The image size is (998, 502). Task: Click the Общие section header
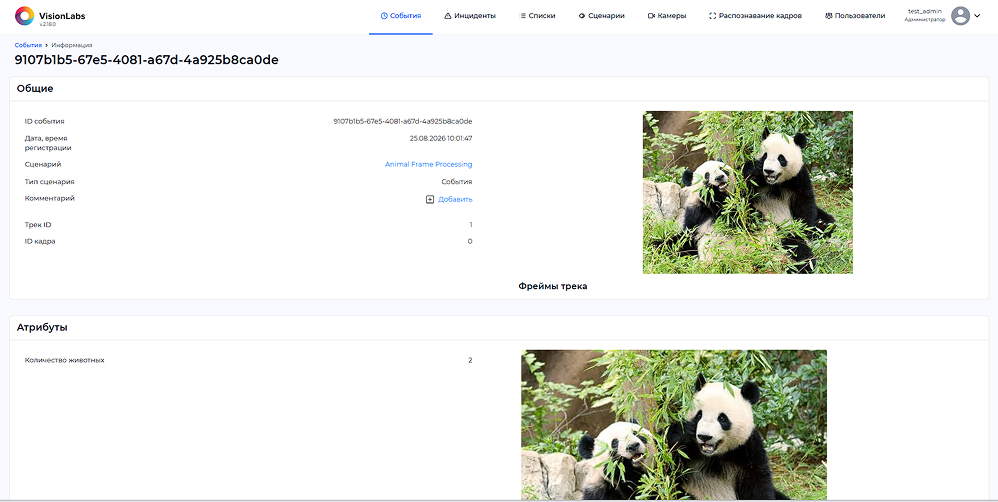pyautogui.click(x=35, y=88)
